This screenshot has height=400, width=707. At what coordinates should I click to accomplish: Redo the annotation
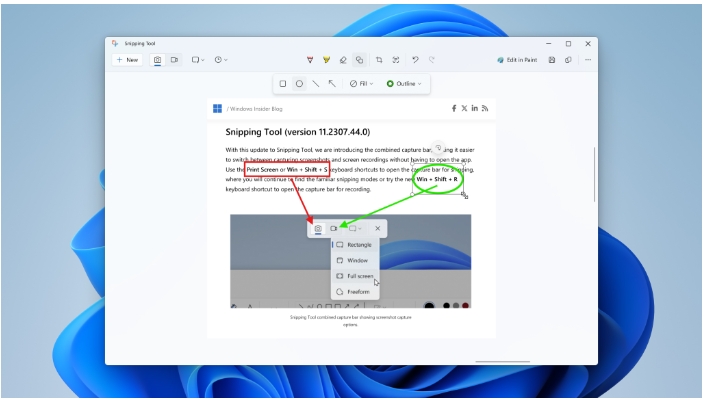pyautogui.click(x=432, y=60)
